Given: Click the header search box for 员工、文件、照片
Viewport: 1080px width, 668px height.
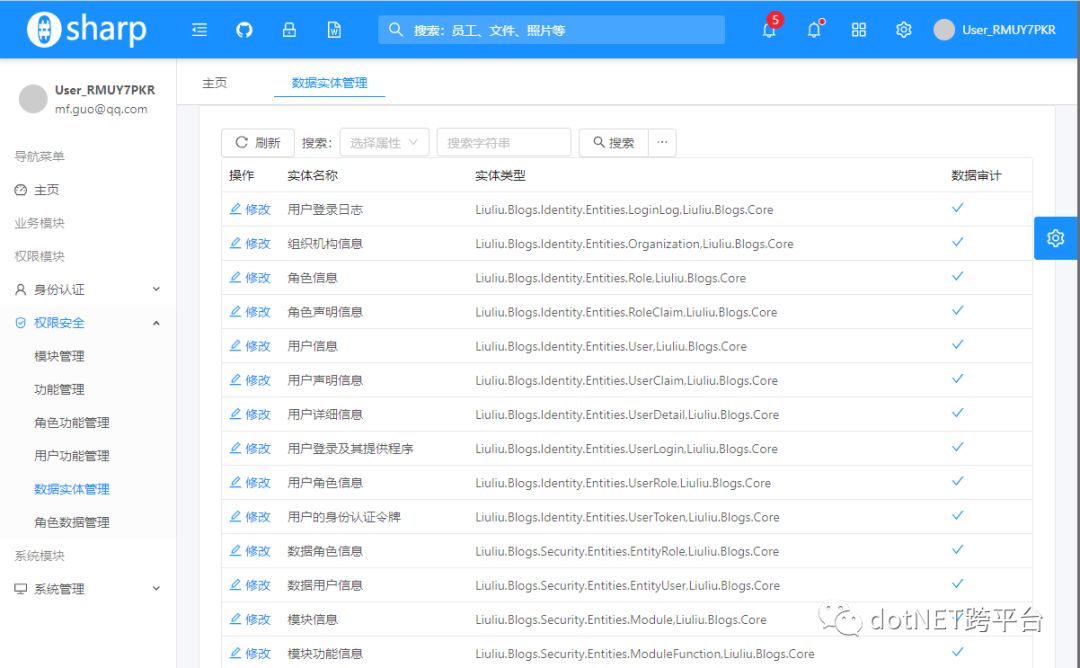Looking at the screenshot, I should coord(551,30).
